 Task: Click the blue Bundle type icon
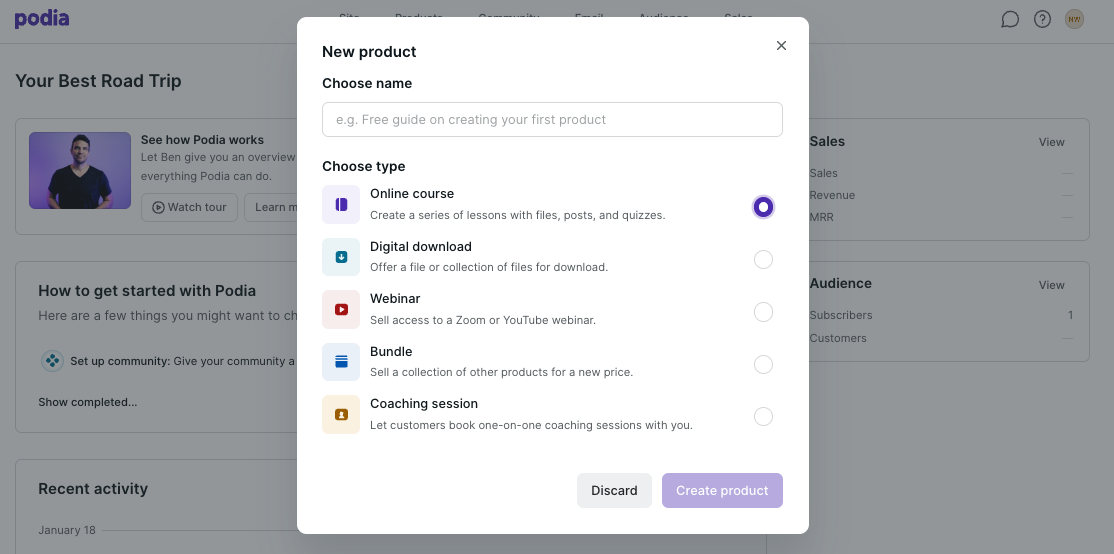pyautogui.click(x=341, y=362)
